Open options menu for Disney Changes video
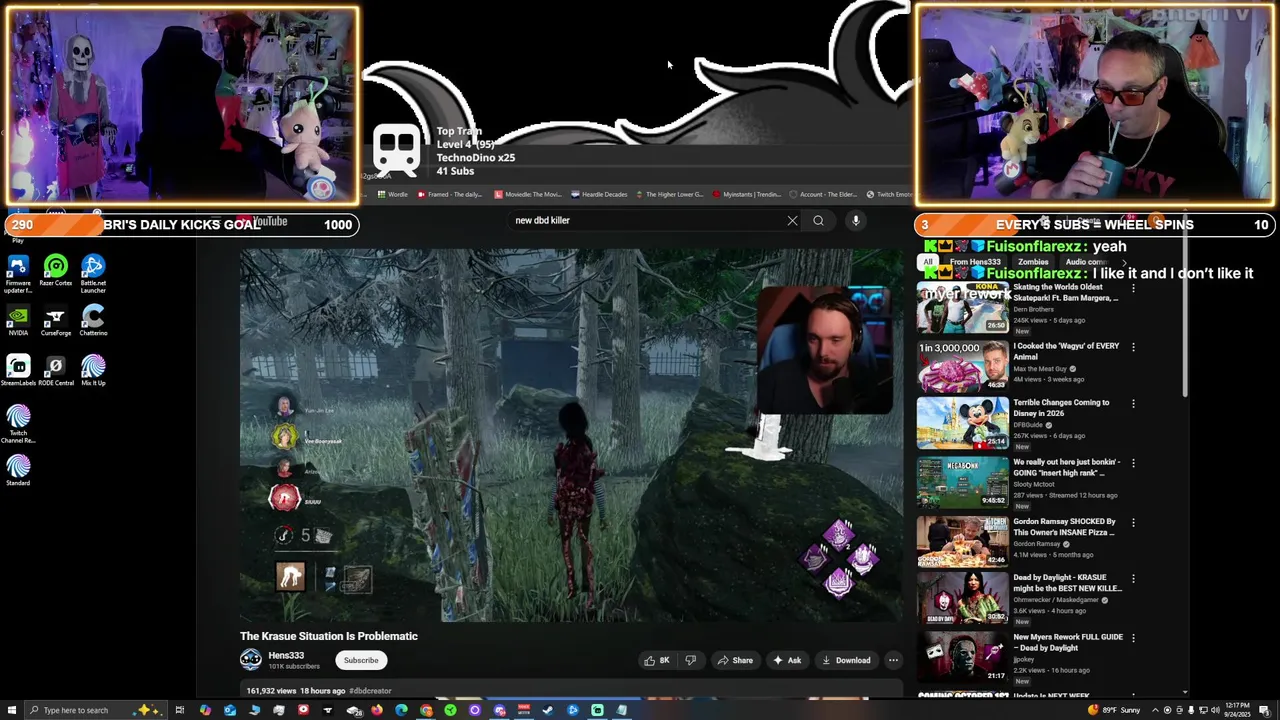Screen dimensions: 1280x720 1133,404
